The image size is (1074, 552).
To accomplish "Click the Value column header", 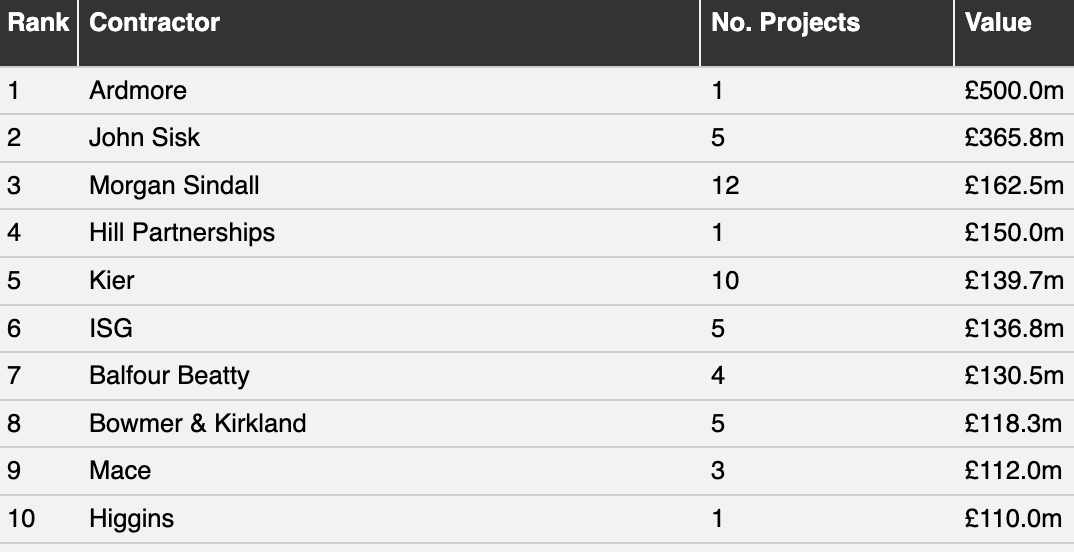I will tap(997, 23).
